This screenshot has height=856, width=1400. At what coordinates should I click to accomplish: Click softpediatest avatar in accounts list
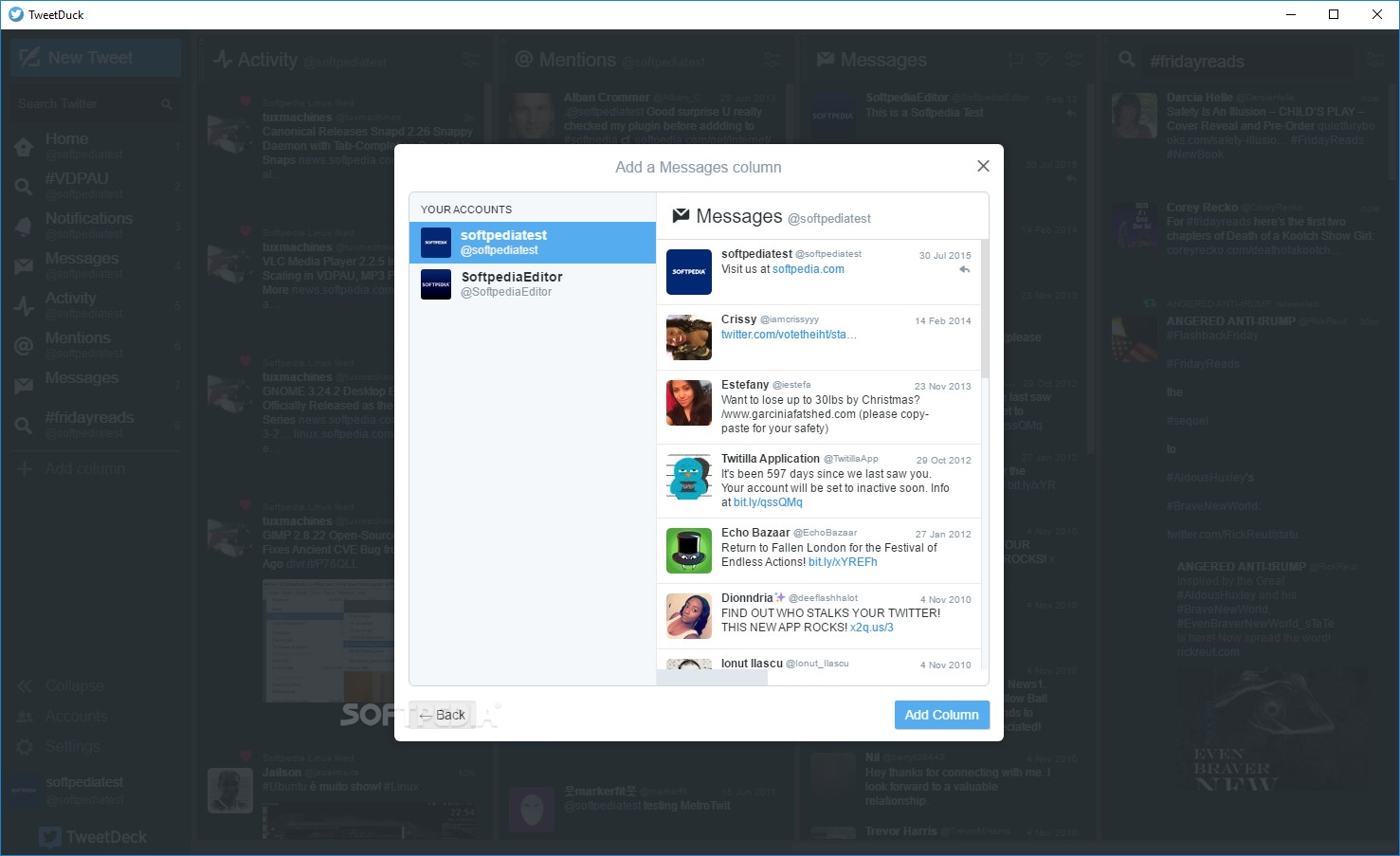[x=436, y=243]
